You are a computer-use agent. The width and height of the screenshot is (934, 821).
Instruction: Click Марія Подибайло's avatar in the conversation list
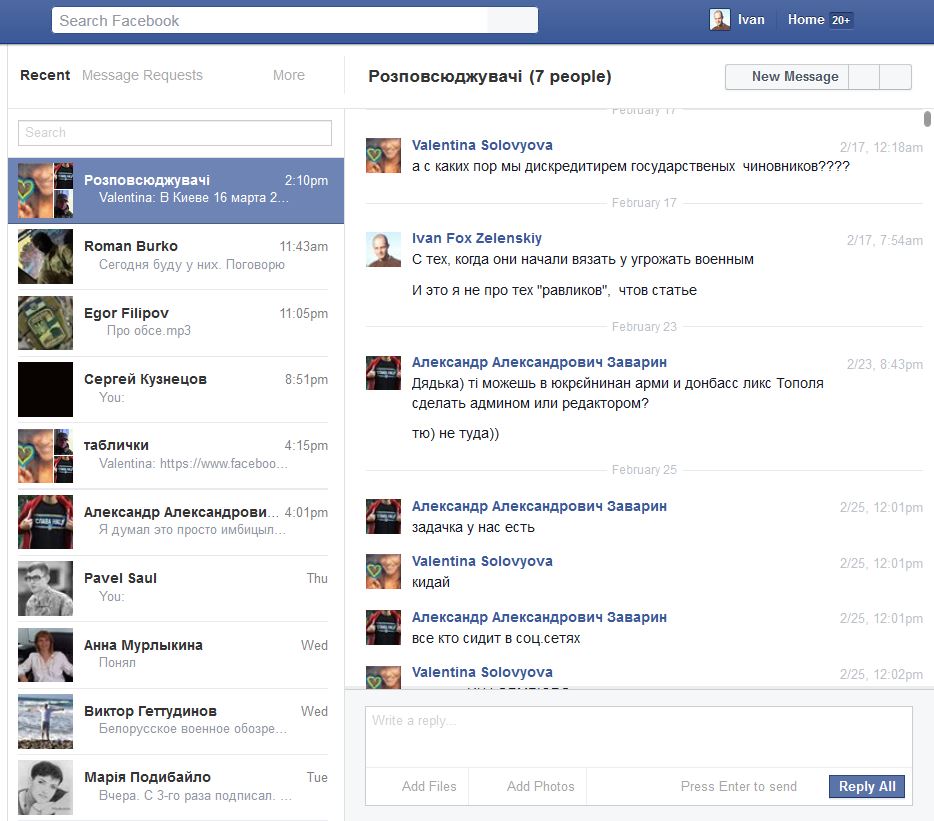[45, 786]
